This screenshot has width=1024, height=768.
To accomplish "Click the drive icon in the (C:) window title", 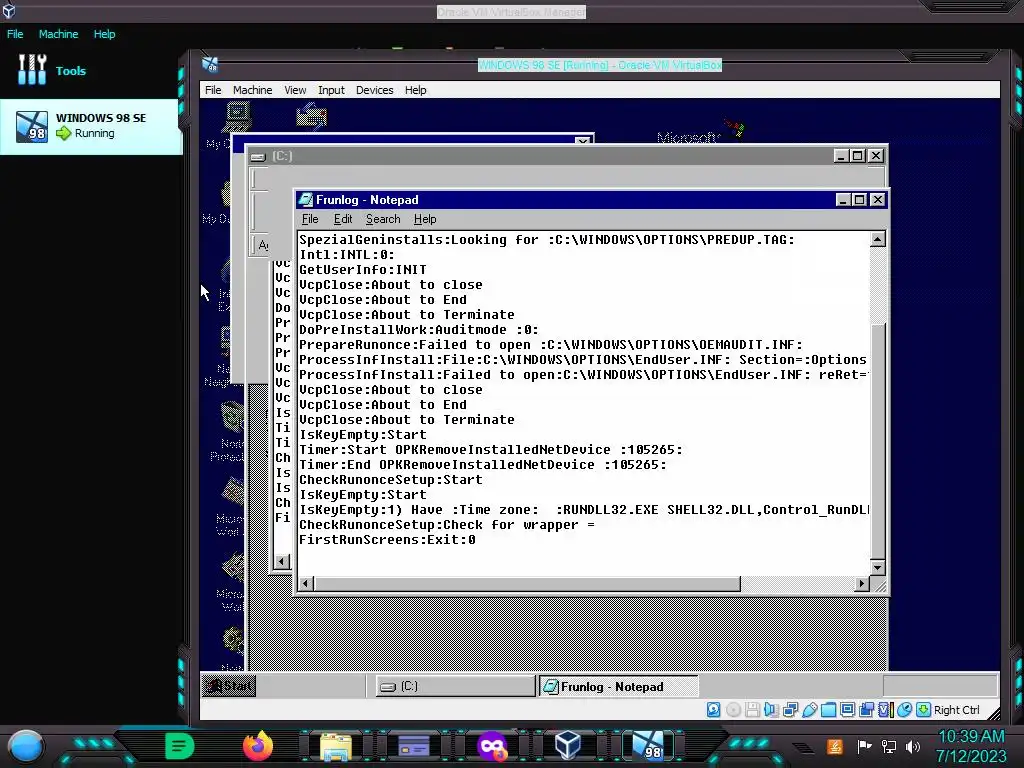I will [x=259, y=157].
